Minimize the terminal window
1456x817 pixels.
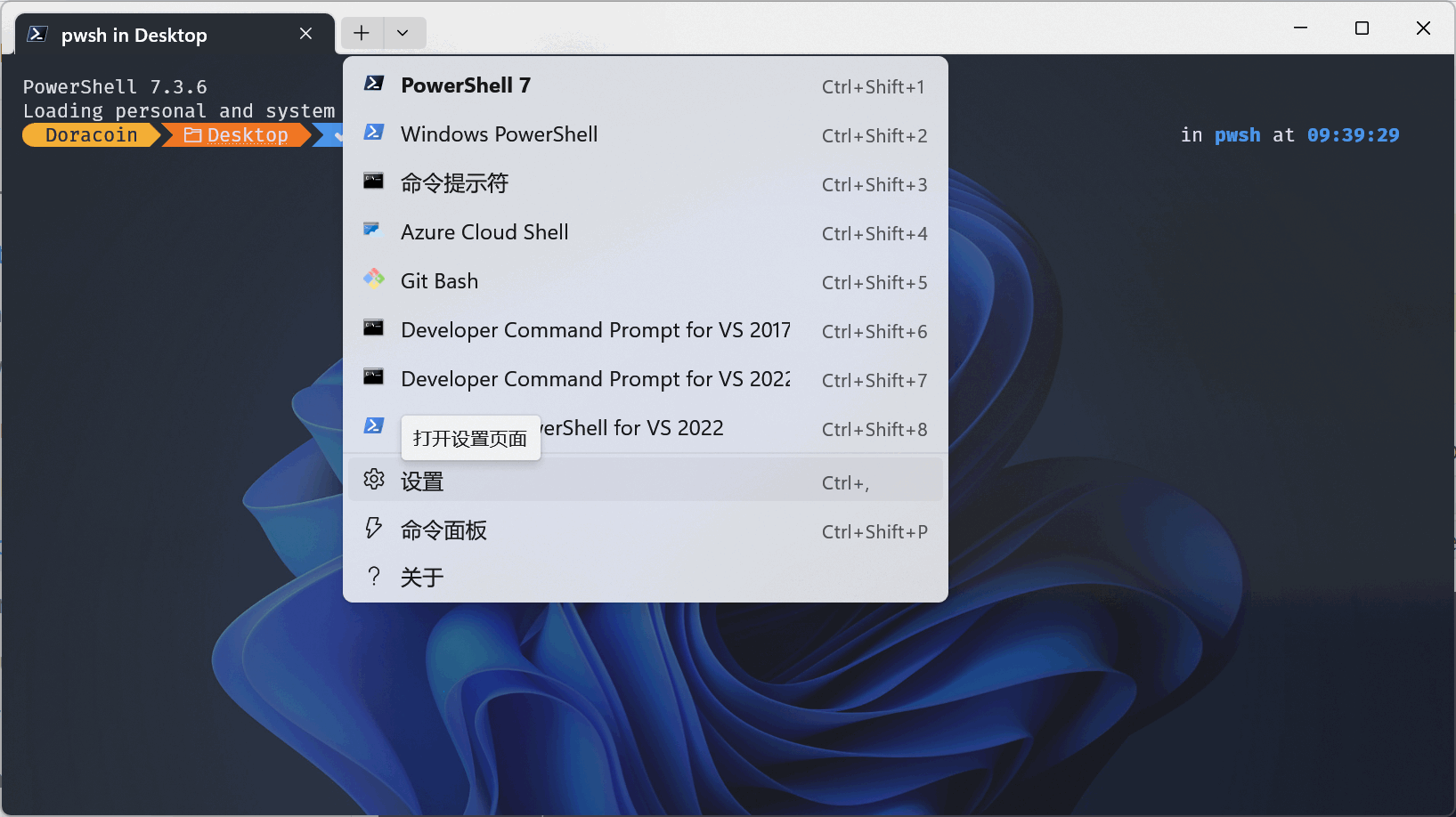[1301, 28]
